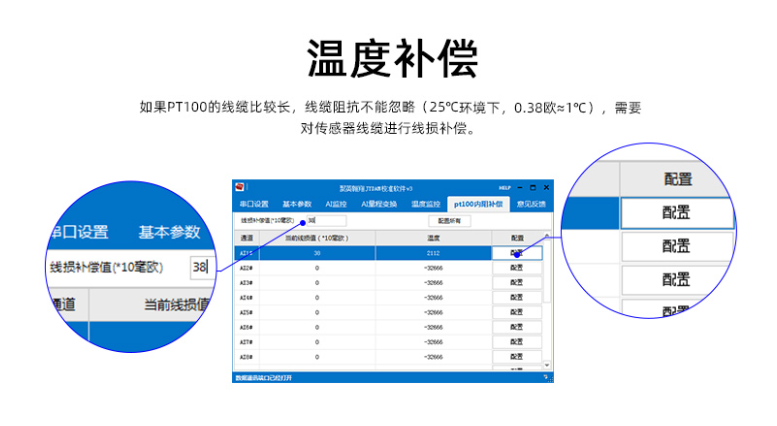777x426 pixels.
Task: Open the 基本参数 tab
Action: (x=297, y=203)
